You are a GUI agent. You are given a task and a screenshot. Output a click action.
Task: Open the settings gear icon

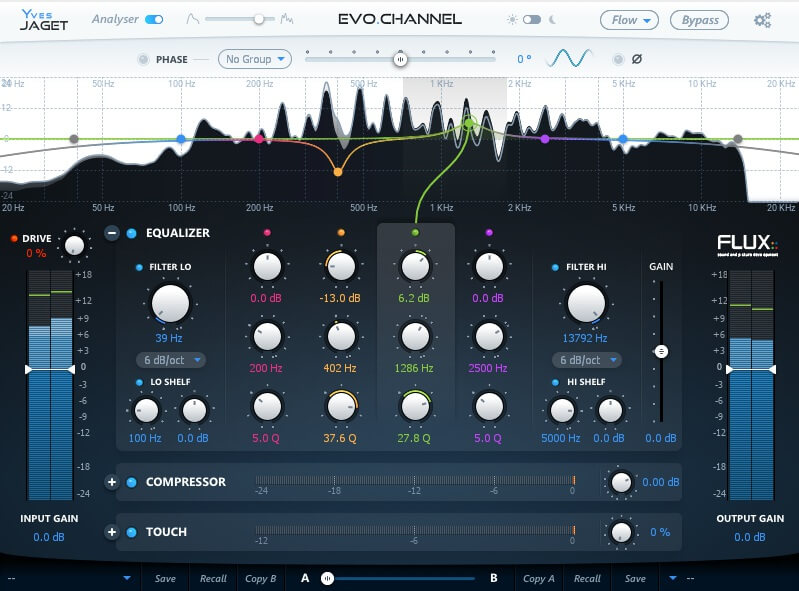point(762,20)
